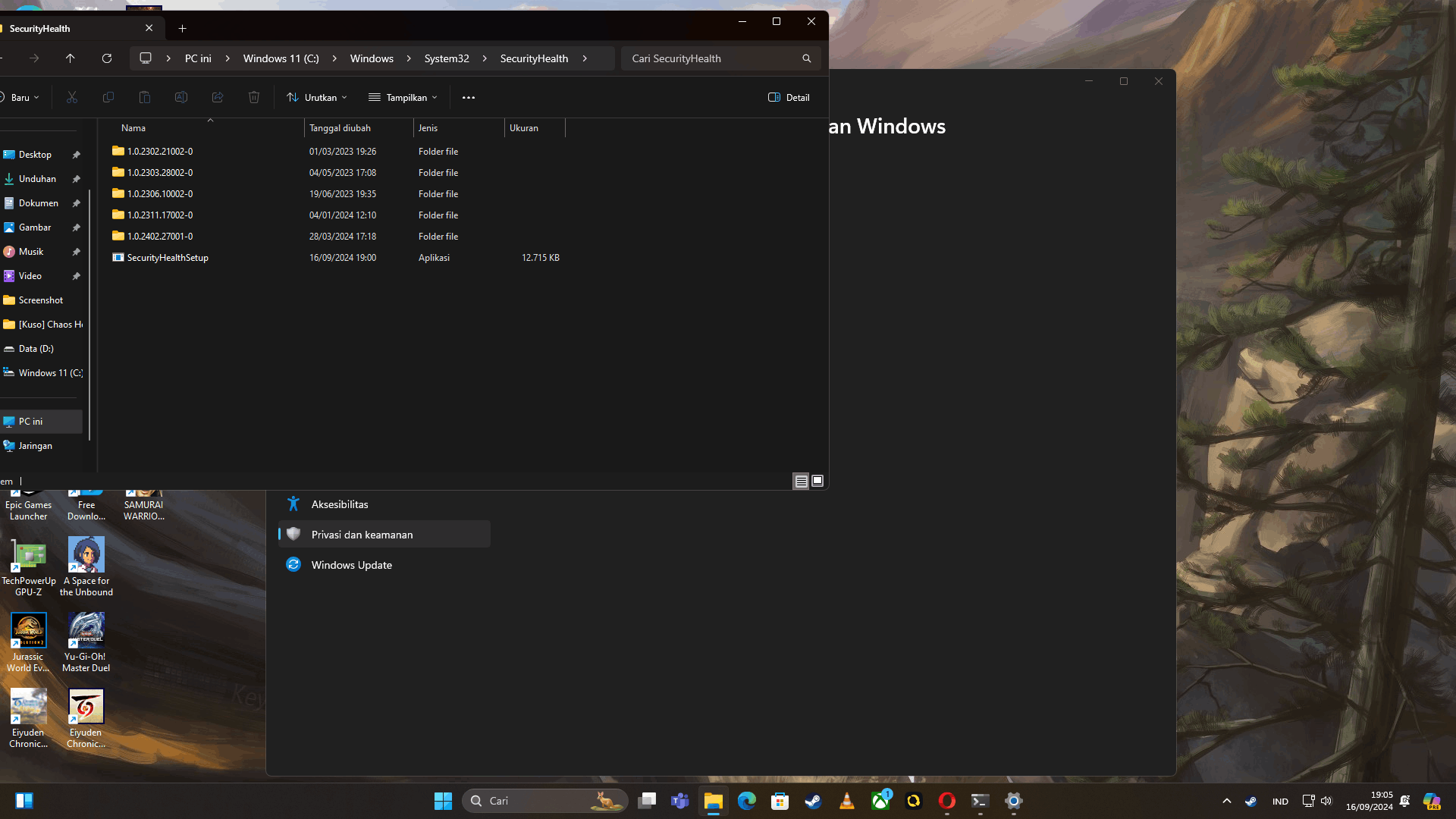The height and width of the screenshot is (819, 1456).
Task: Open a new Explorer tab with plus
Action: 182,29
